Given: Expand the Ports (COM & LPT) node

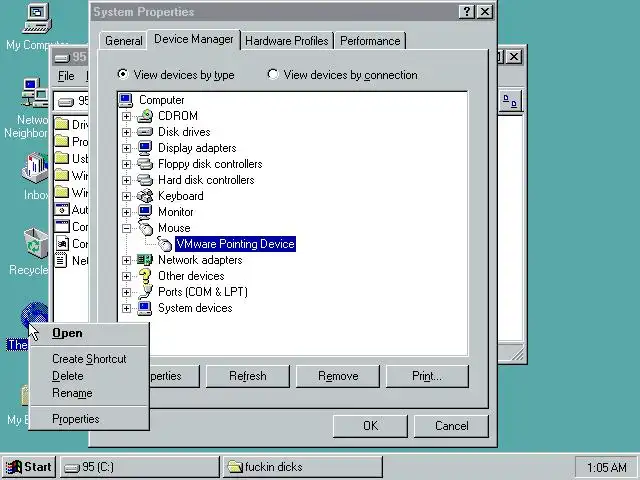Looking at the screenshot, I should pyautogui.click(x=126, y=292).
